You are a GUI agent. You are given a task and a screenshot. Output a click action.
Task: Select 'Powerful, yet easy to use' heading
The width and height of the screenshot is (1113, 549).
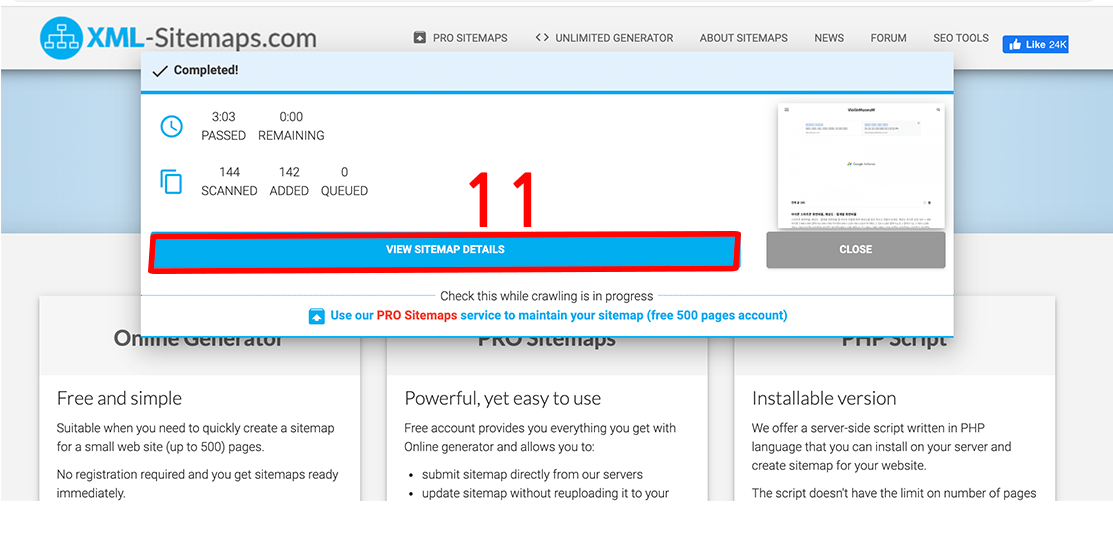(503, 398)
